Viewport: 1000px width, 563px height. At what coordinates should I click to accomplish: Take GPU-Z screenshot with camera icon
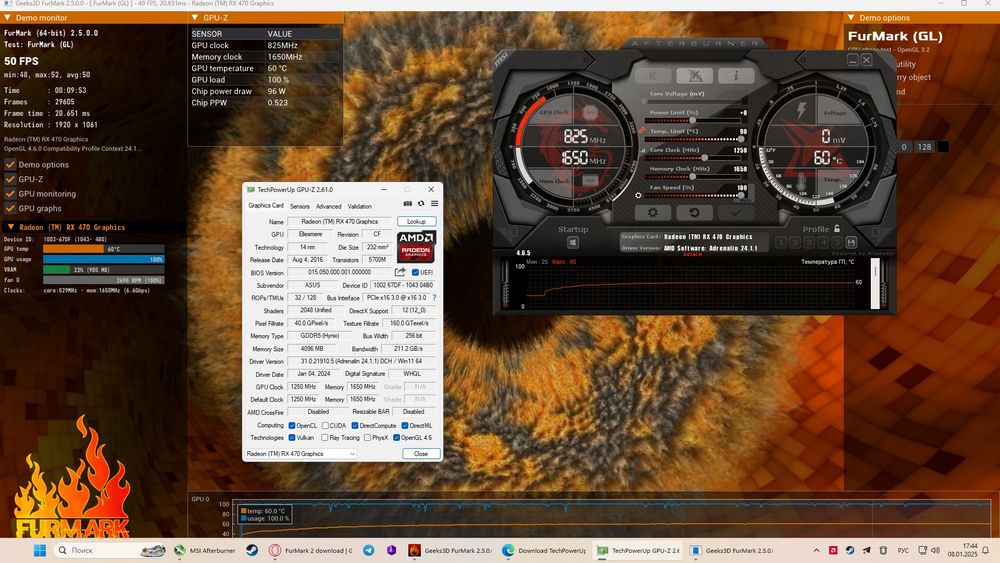408,203
